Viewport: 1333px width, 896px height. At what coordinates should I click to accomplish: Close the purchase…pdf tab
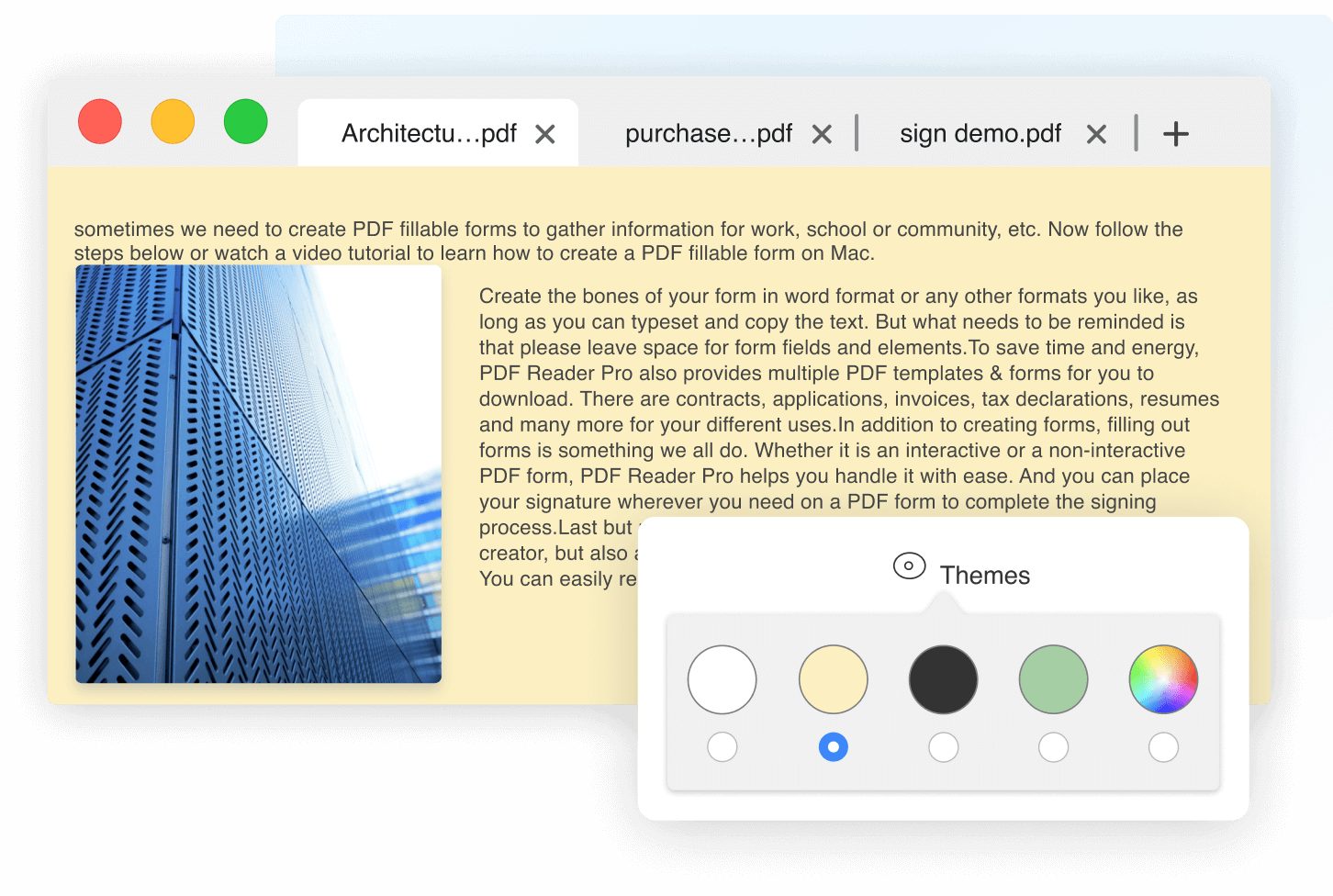point(822,135)
